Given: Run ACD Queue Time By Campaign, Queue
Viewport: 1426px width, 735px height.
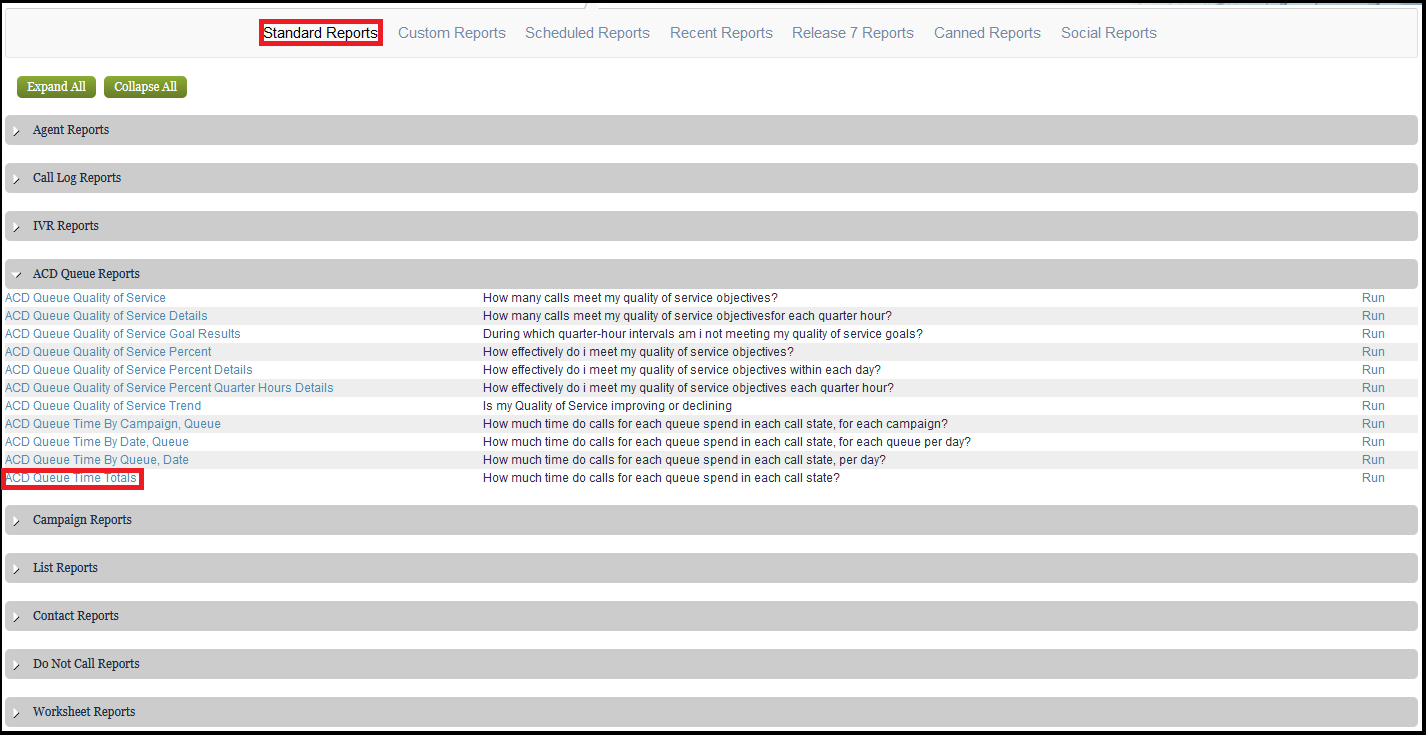Looking at the screenshot, I should tap(1373, 424).
